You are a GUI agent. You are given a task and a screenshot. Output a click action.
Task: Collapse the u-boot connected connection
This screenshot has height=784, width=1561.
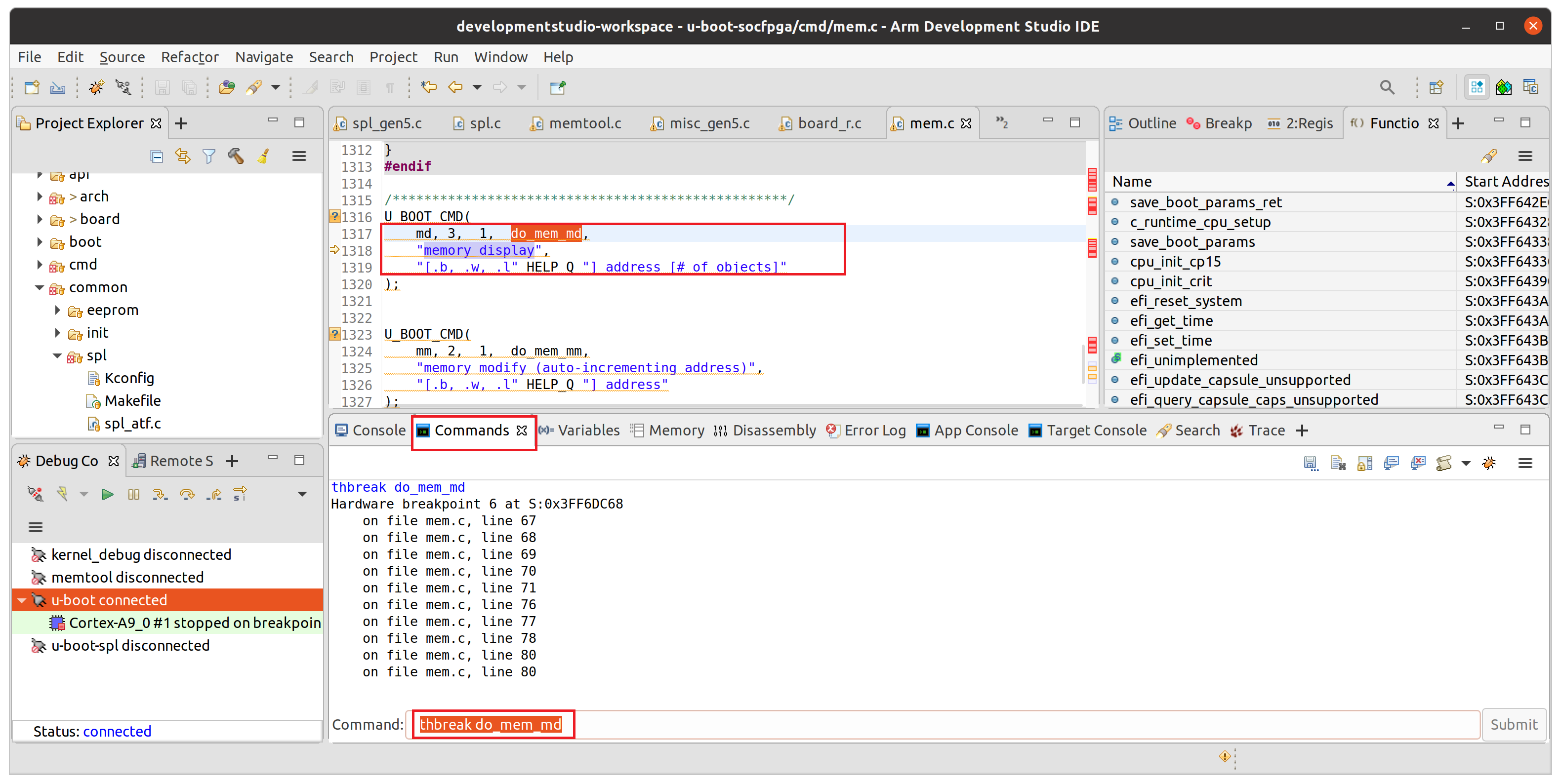(22, 600)
